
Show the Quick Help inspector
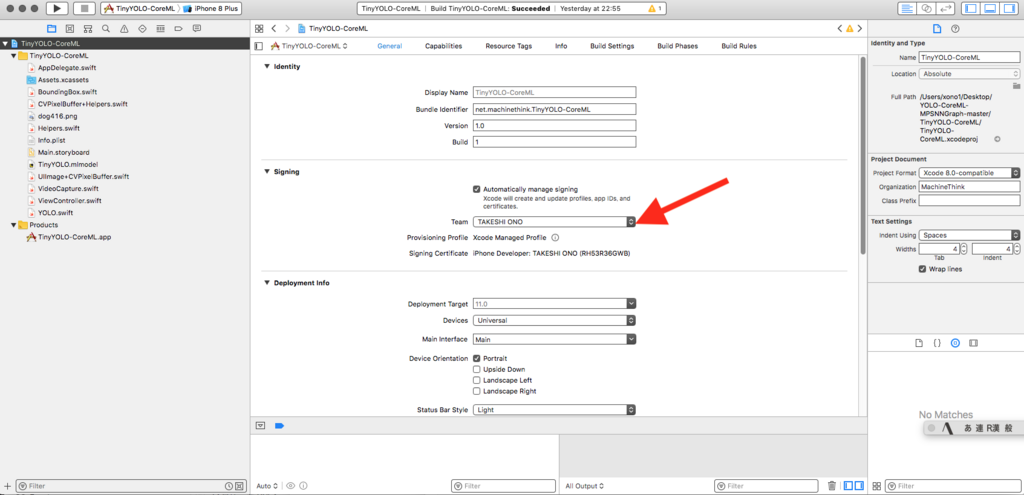tap(955, 29)
